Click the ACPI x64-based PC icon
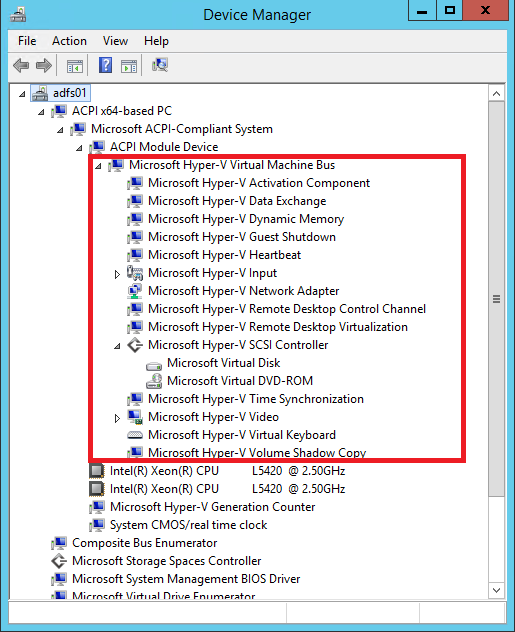 59,111
